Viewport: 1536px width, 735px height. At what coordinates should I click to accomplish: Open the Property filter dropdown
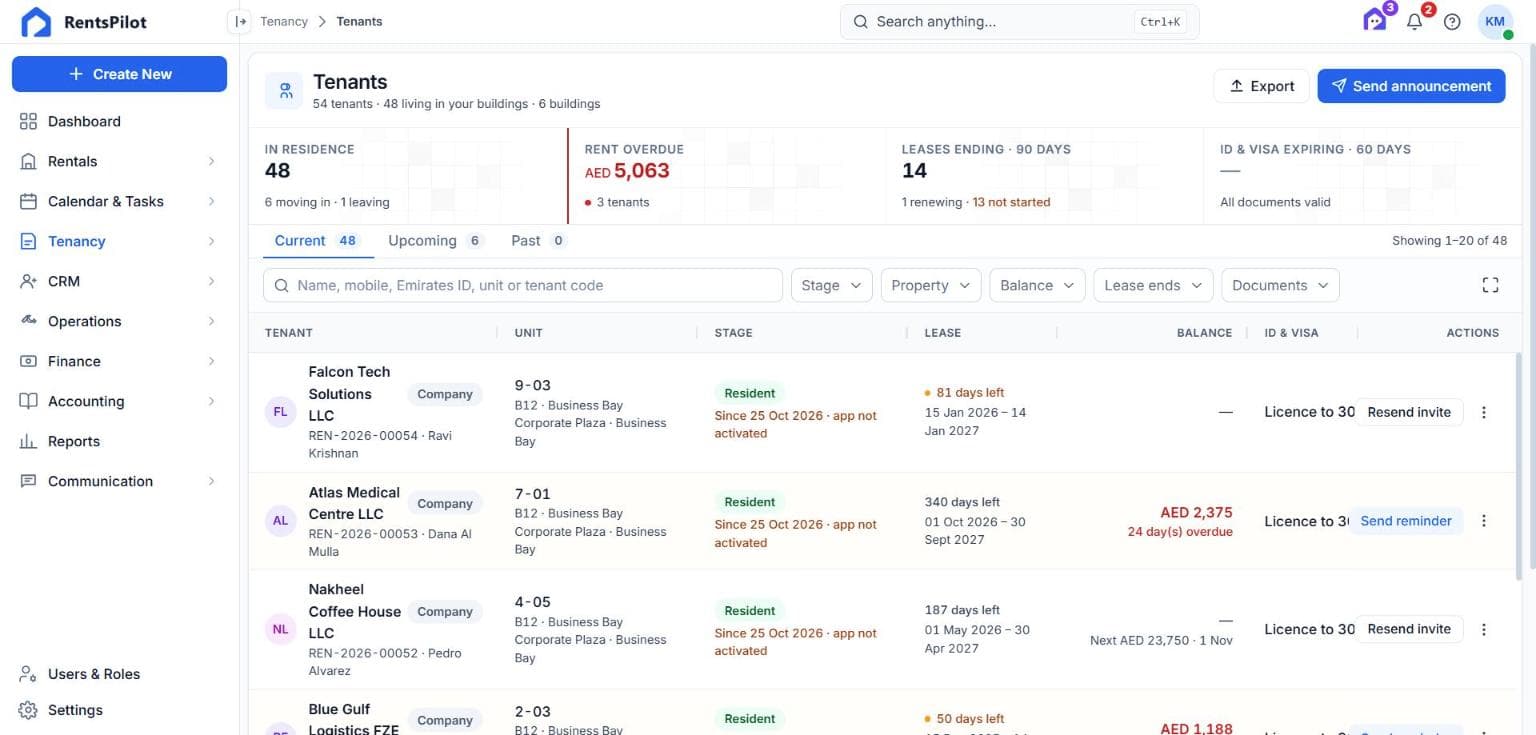(931, 285)
